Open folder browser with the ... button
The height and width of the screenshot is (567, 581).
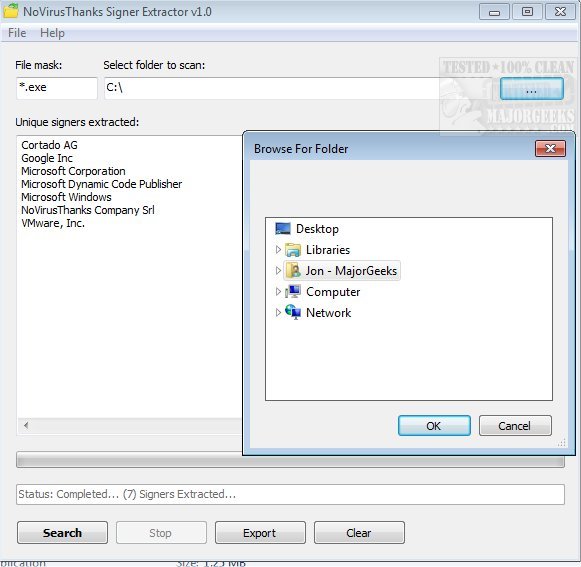click(531, 89)
